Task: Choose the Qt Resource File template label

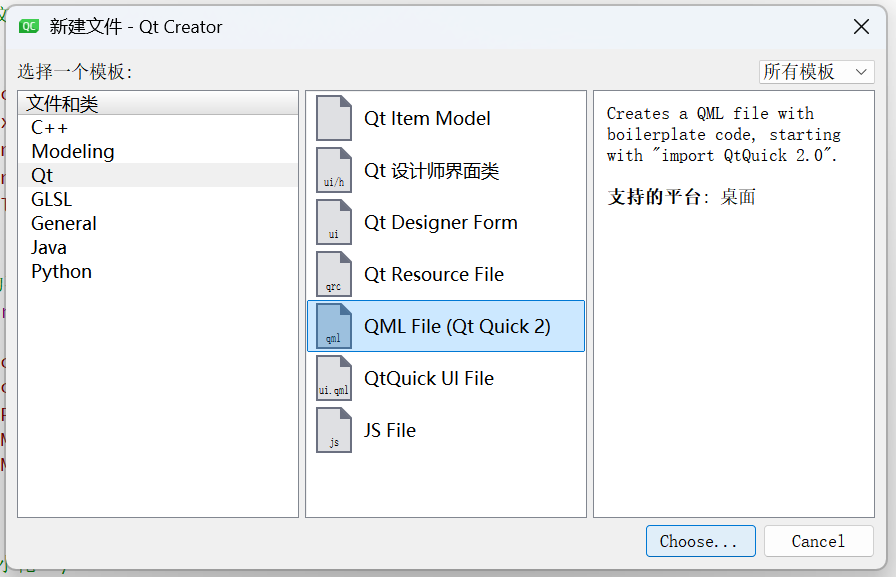Action: click(434, 274)
